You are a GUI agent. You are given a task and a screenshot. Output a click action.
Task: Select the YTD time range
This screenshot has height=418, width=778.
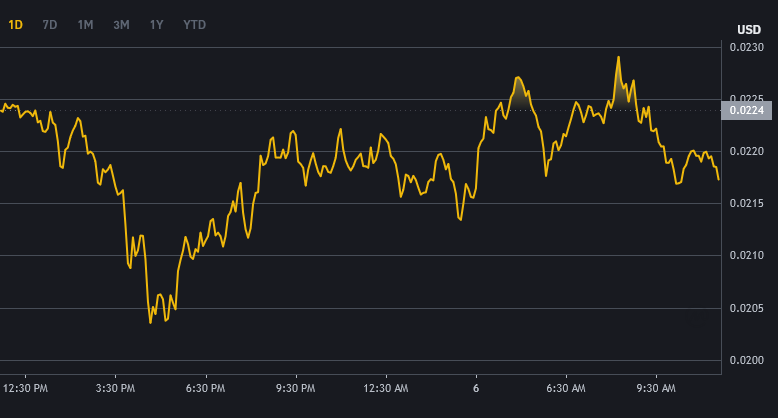[194, 25]
